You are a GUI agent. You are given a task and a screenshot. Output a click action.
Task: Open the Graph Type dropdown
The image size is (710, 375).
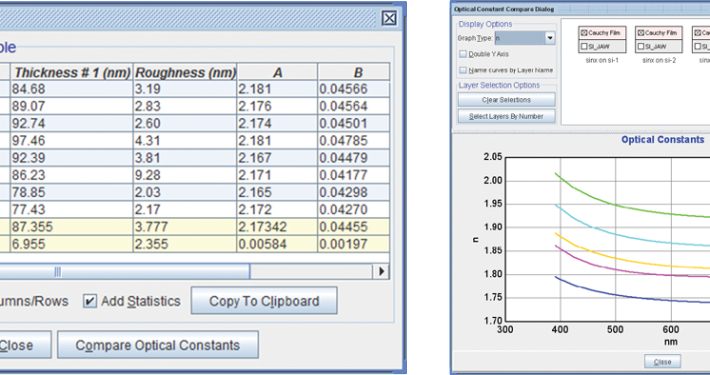click(x=550, y=38)
